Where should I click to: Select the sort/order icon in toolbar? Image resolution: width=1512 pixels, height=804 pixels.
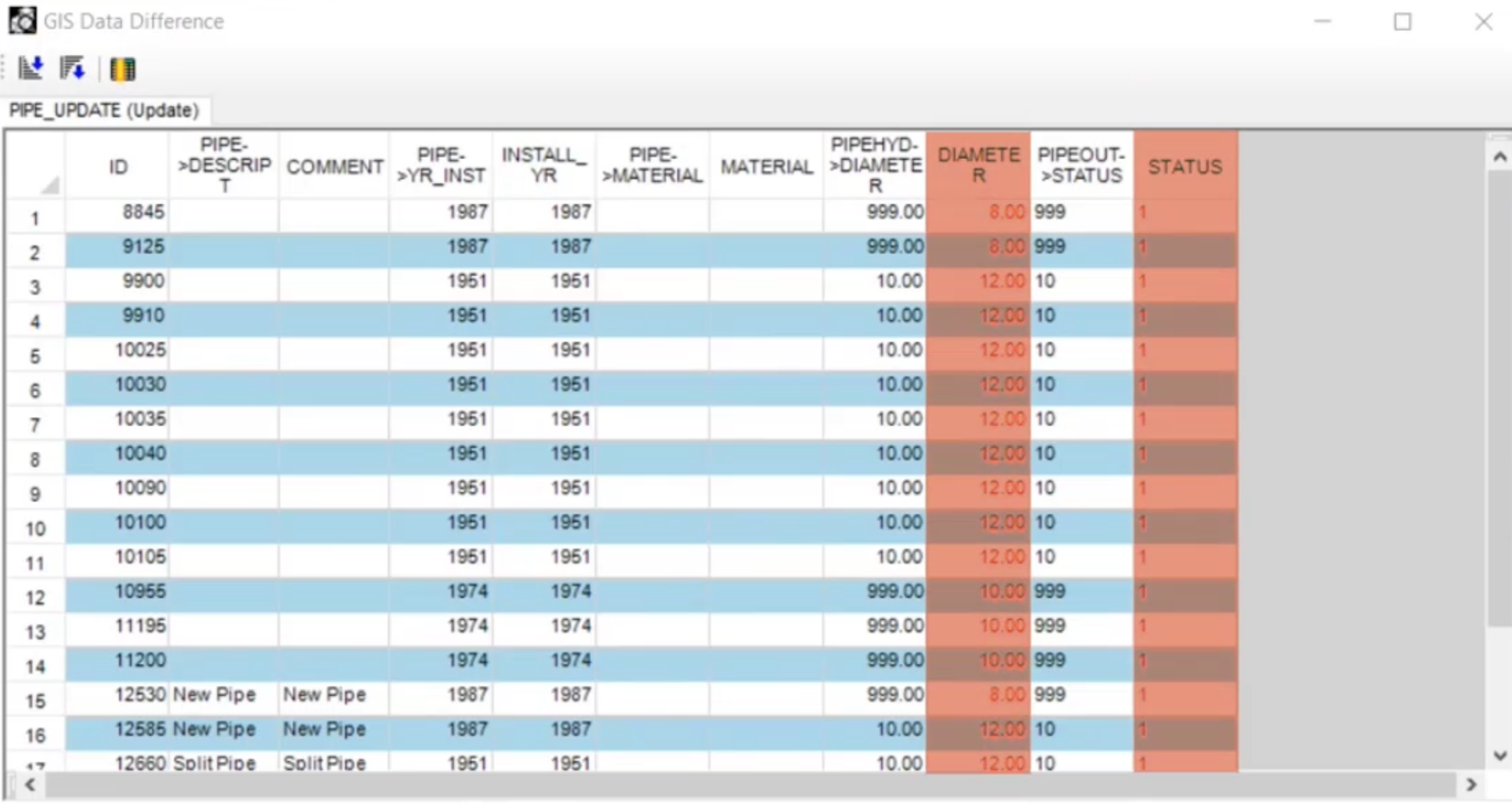(30, 68)
